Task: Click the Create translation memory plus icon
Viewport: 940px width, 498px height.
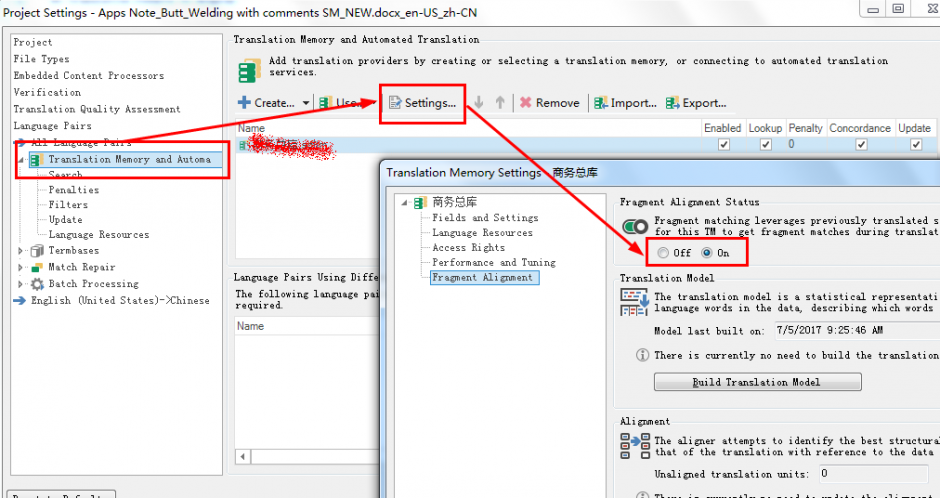Action: pyautogui.click(x=244, y=103)
